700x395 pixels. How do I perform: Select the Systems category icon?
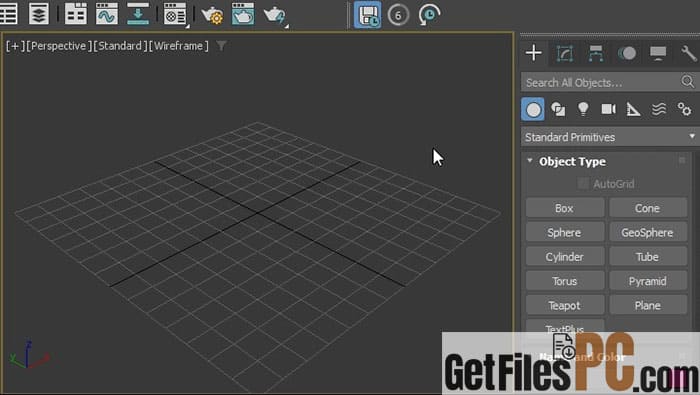click(x=684, y=109)
